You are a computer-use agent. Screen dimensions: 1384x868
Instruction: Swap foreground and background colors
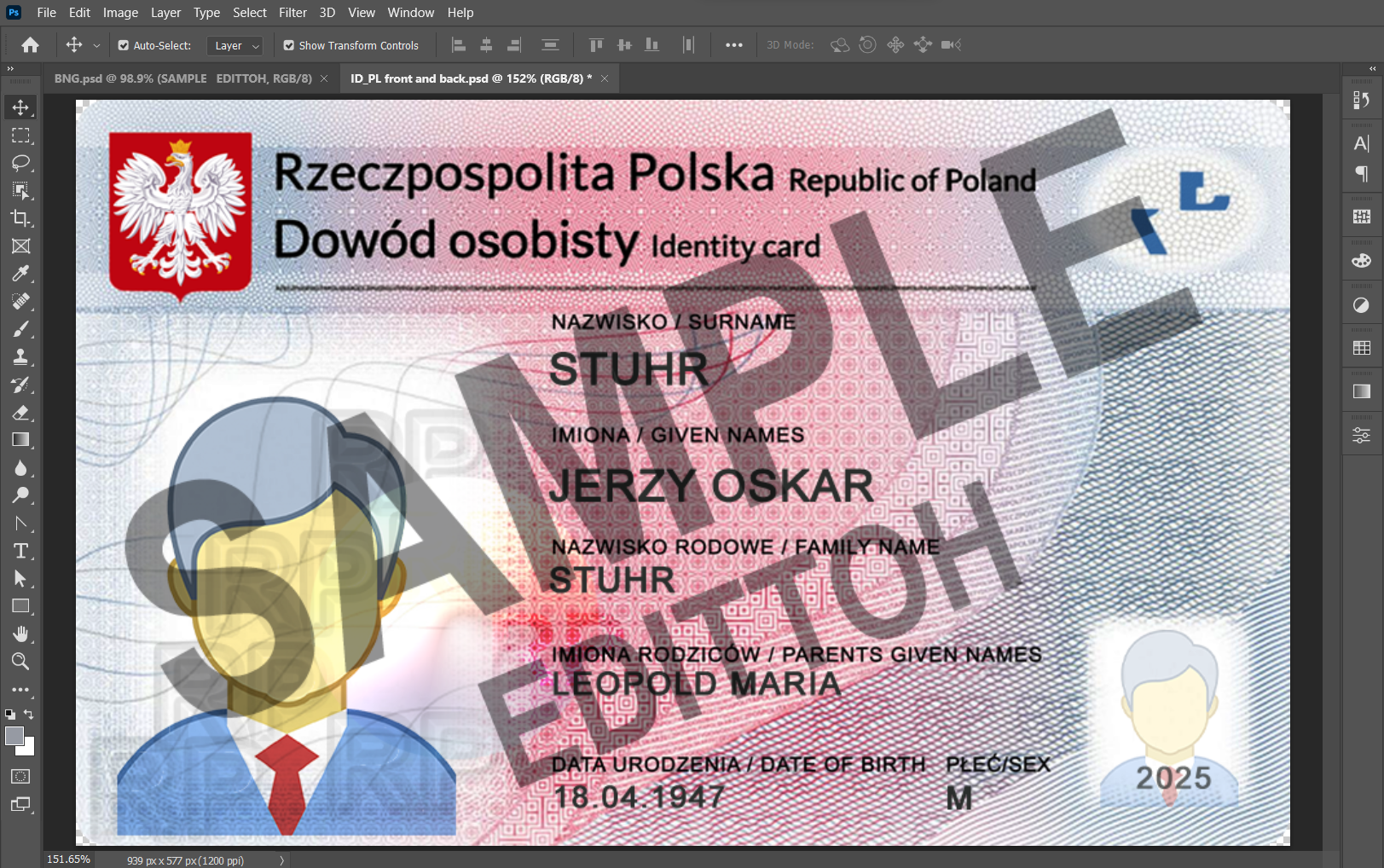pyautogui.click(x=29, y=715)
